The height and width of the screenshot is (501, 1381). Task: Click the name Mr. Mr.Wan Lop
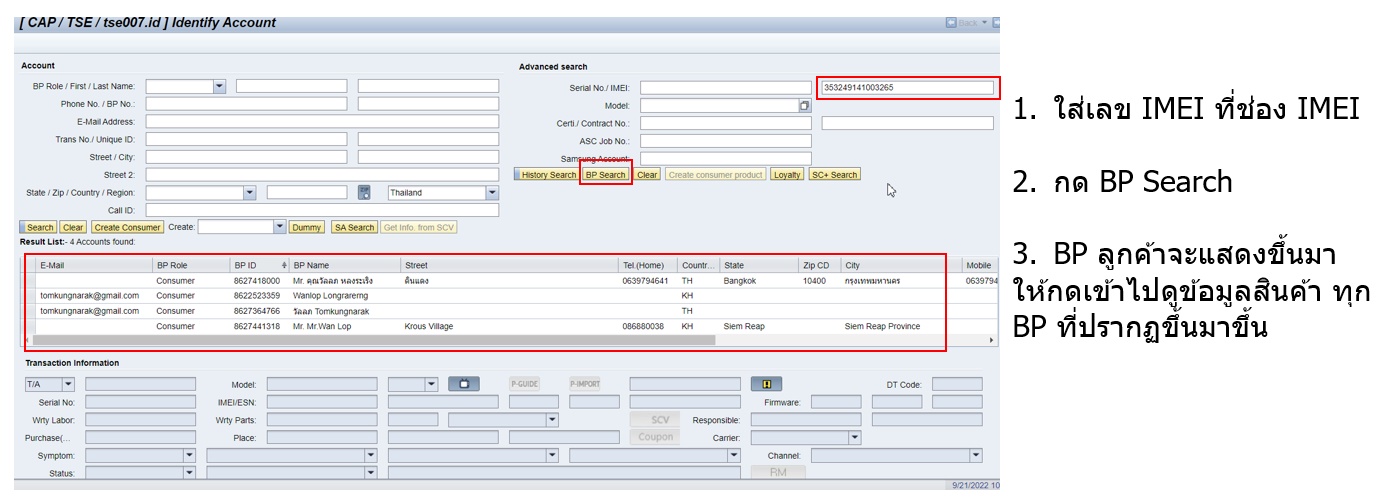click(324, 327)
